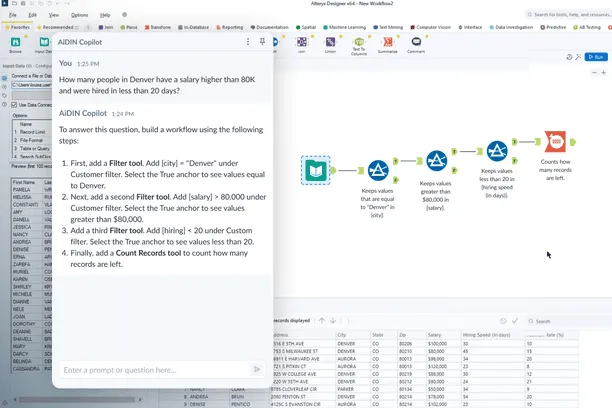Viewport: 612px width, 408px height.
Task: Select the Input Data node on the canvas
Action: pos(315,171)
